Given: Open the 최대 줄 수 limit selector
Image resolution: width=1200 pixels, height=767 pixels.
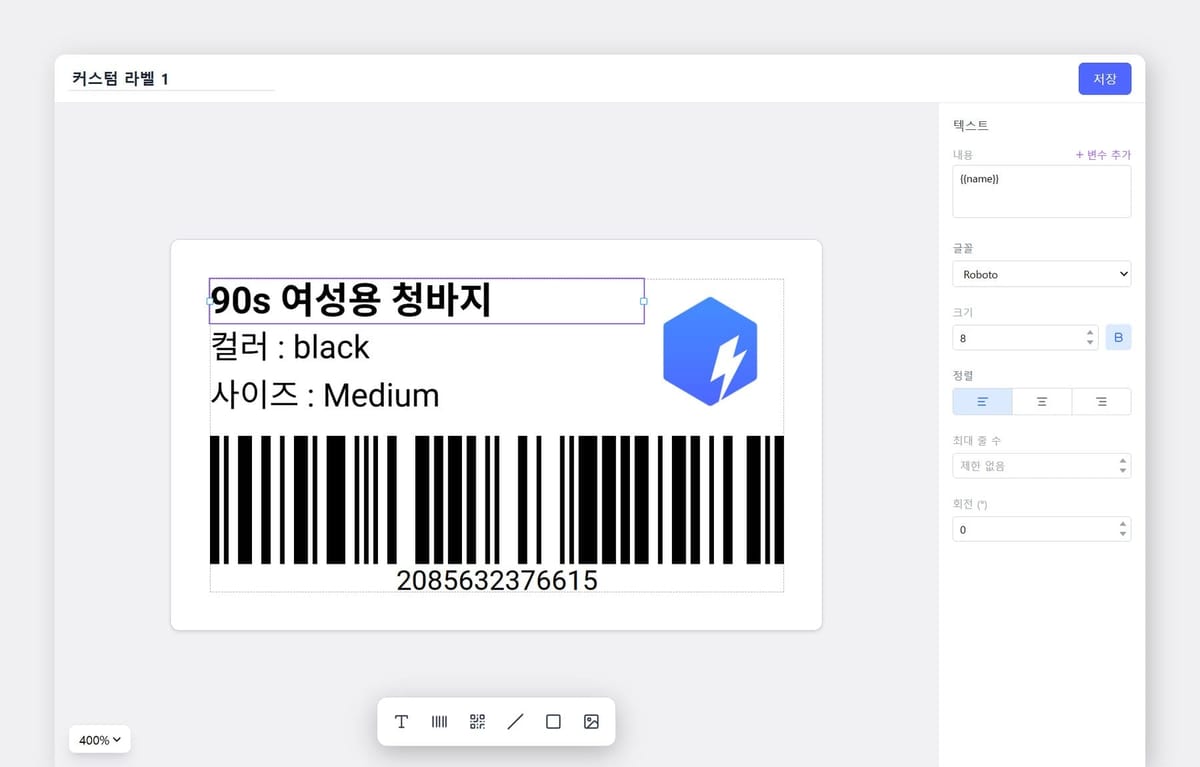Looking at the screenshot, I should click(x=1041, y=465).
